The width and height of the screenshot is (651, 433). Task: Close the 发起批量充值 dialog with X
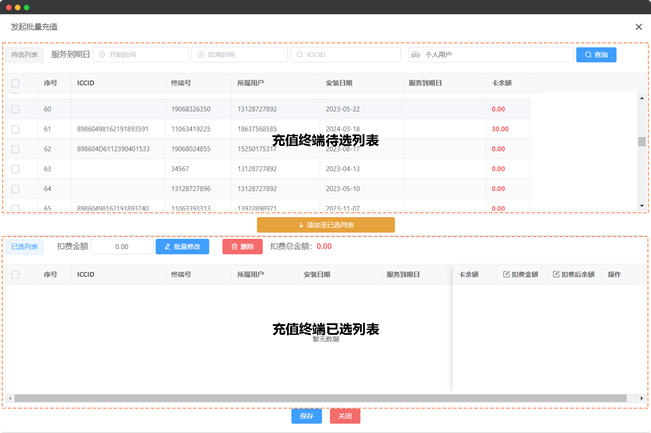pyautogui.click(x=639, y=27)
